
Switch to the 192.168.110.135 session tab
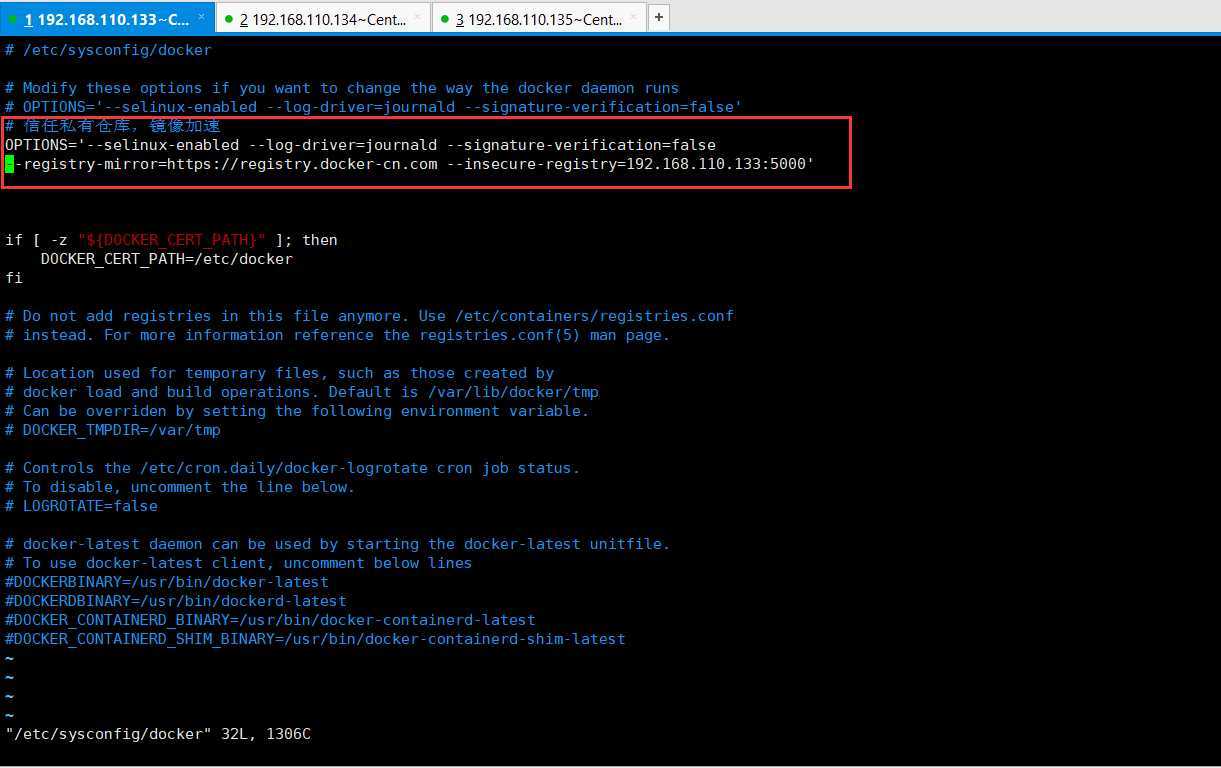pyautogui.click(x=539, y=19)
